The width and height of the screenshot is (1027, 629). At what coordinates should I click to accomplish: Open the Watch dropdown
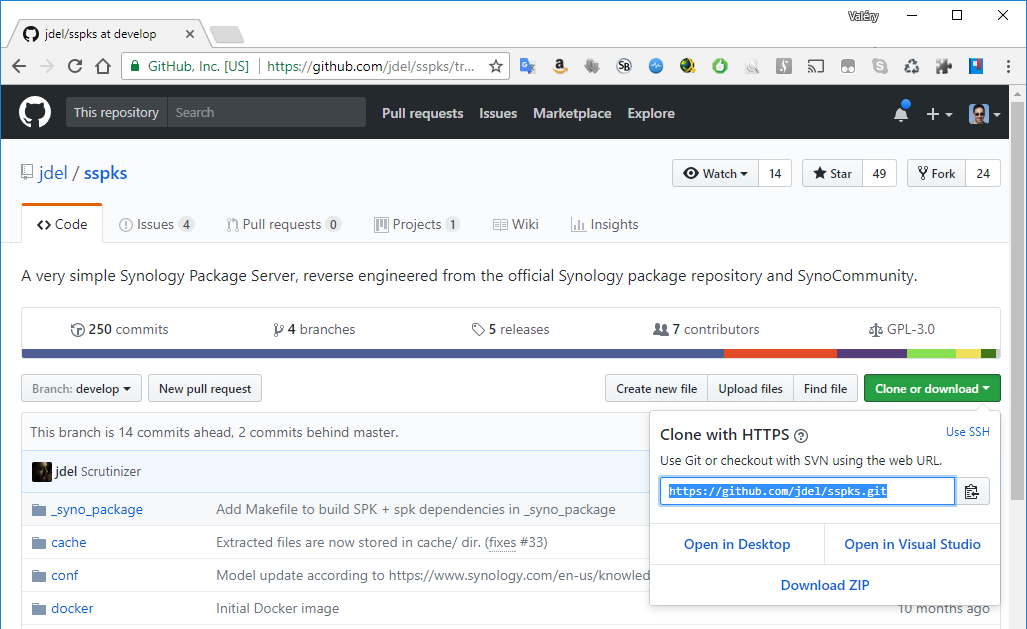[715, 174]
